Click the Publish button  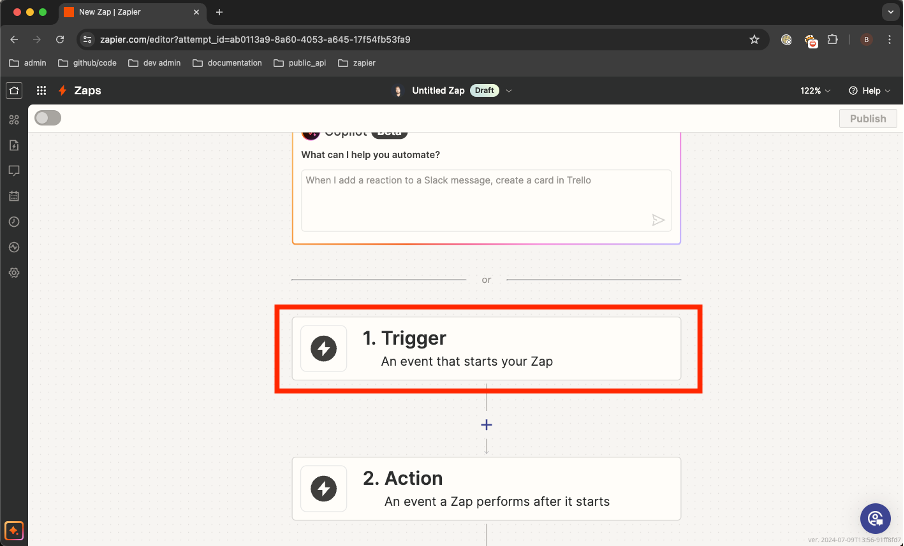pyautogui.click(x=867, y=118)
